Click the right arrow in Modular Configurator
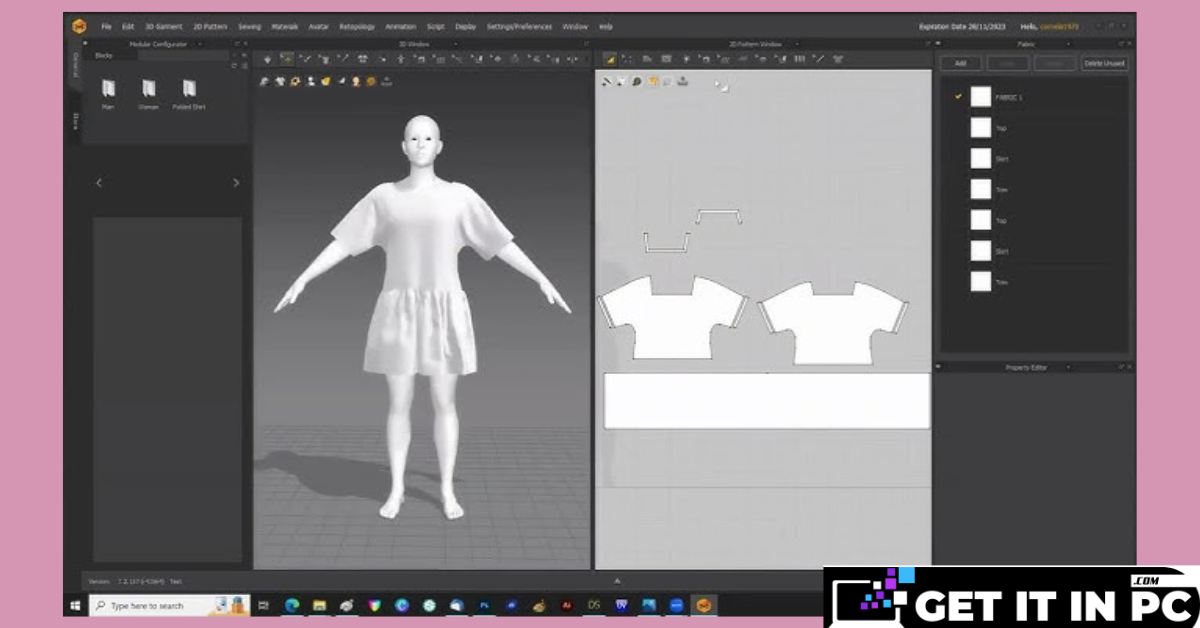 236,183
